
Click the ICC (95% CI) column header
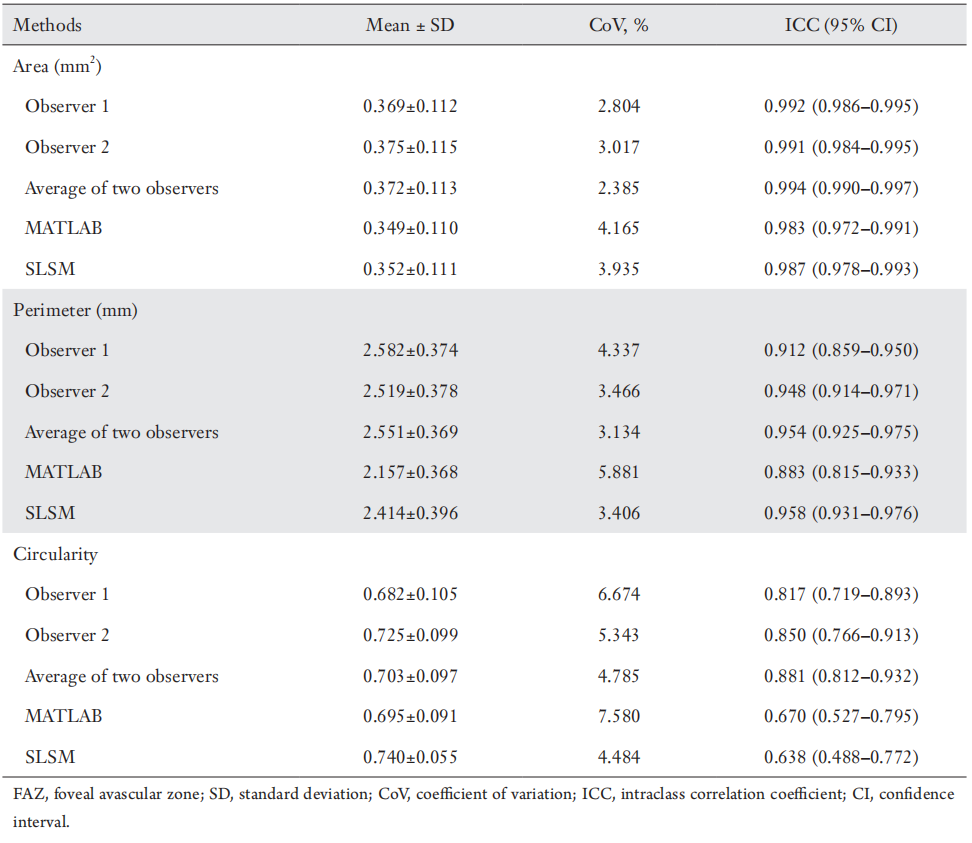coord(841,25)
